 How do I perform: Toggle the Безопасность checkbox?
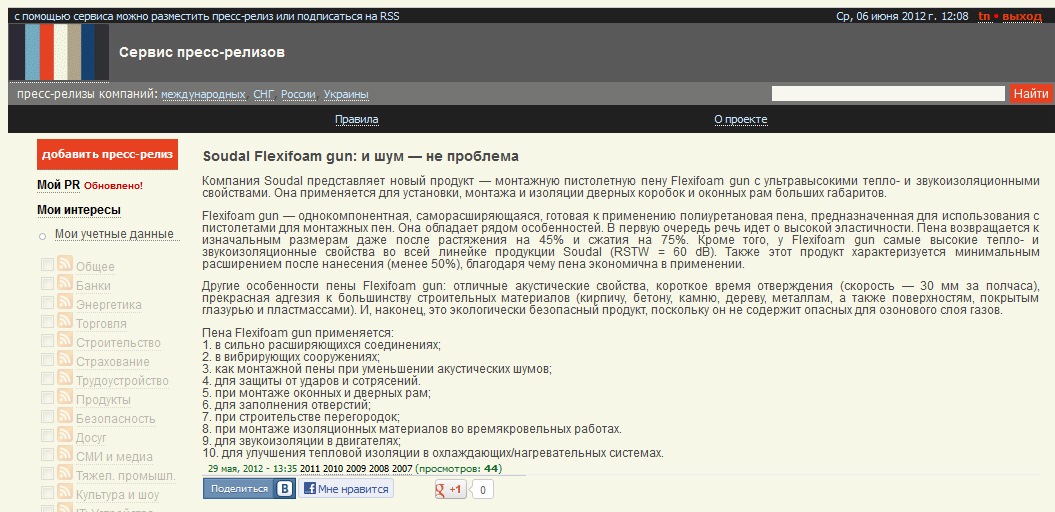click(47, 416)
